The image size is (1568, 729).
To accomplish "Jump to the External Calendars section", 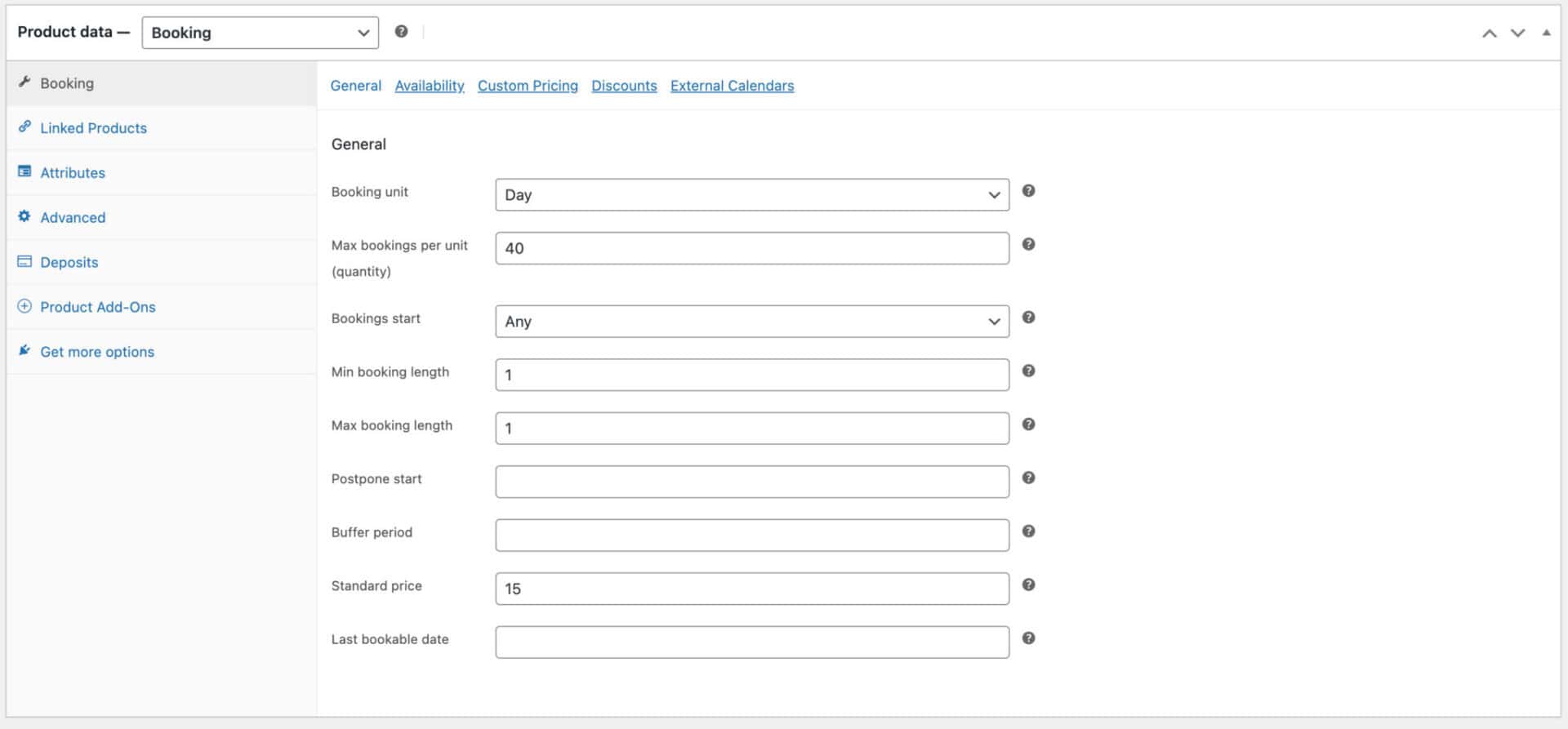I will click(x=732, y=86).
